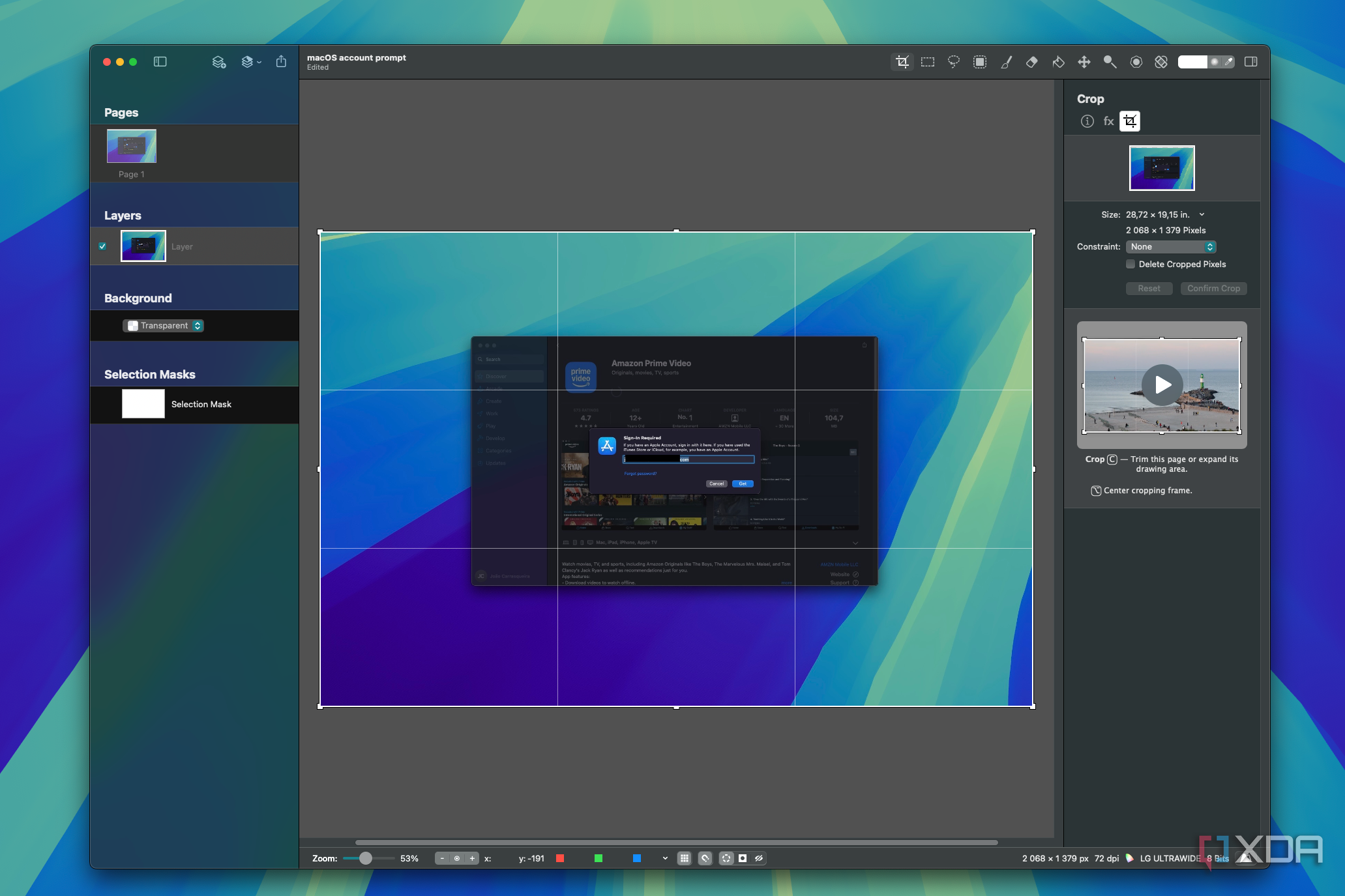Open the info inspector tab

[x=1087, y=121]
